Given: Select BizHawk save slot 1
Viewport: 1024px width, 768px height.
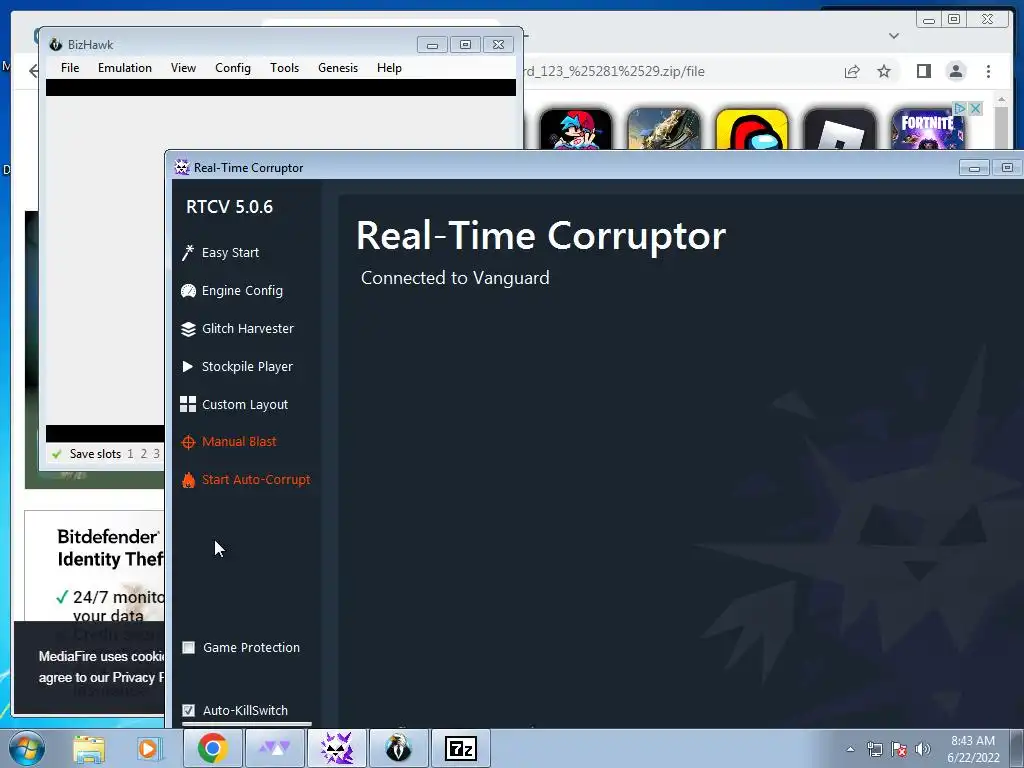Looking at the screenshot, I should click(x=131, y=453).
